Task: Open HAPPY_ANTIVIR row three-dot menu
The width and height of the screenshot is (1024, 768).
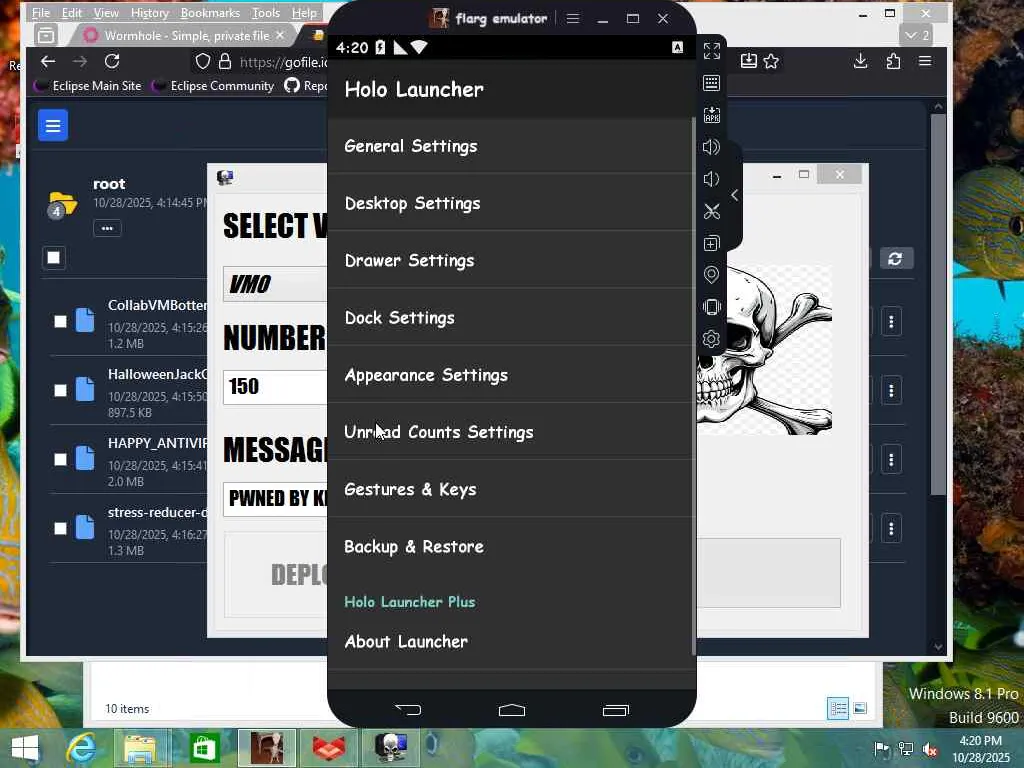Action: [891, 460]
